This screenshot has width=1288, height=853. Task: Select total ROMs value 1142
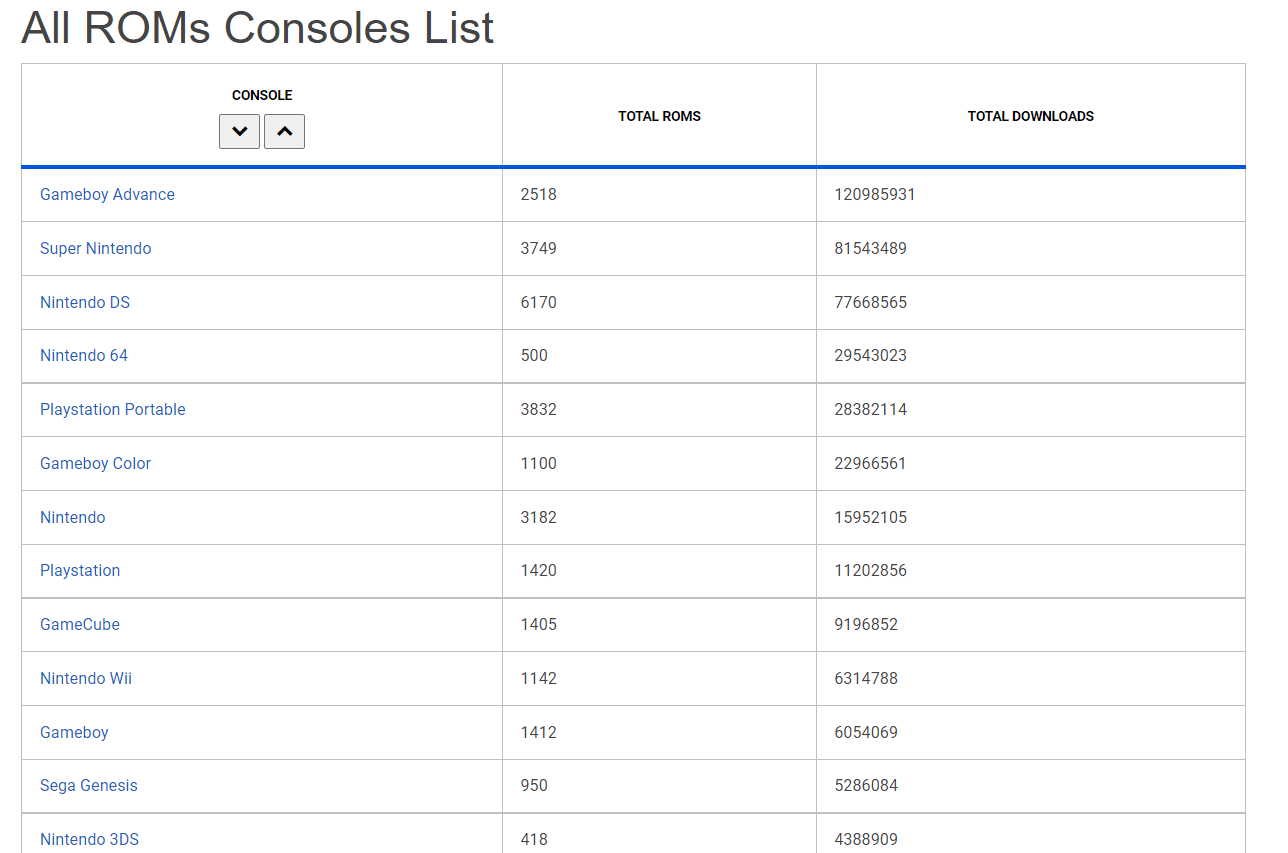(539, 678)
